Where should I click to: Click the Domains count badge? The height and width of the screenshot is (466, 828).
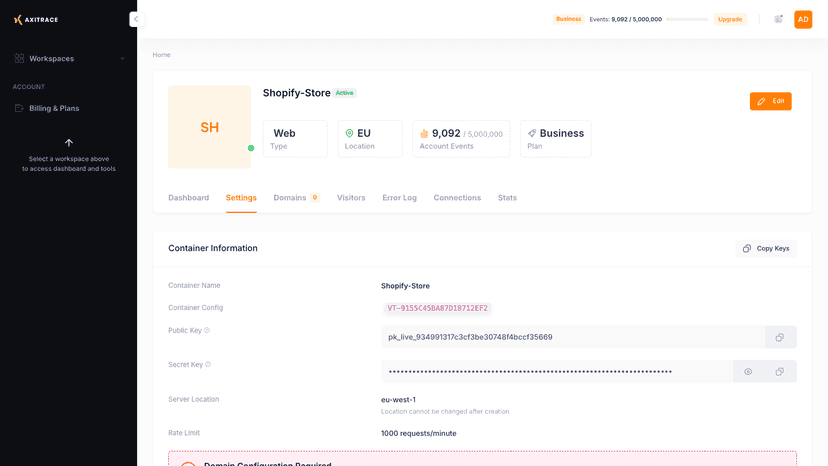coord(315,198)
